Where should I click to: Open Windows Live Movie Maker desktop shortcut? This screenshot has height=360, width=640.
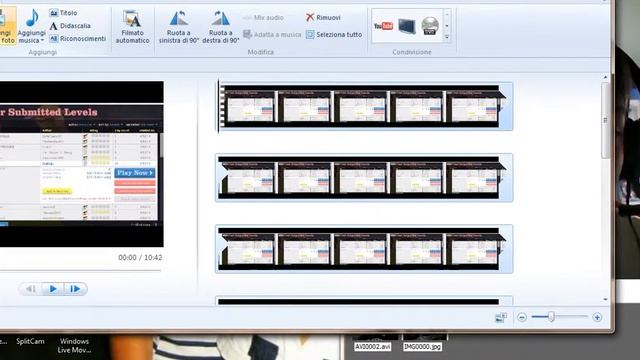[x=74, y=345]
